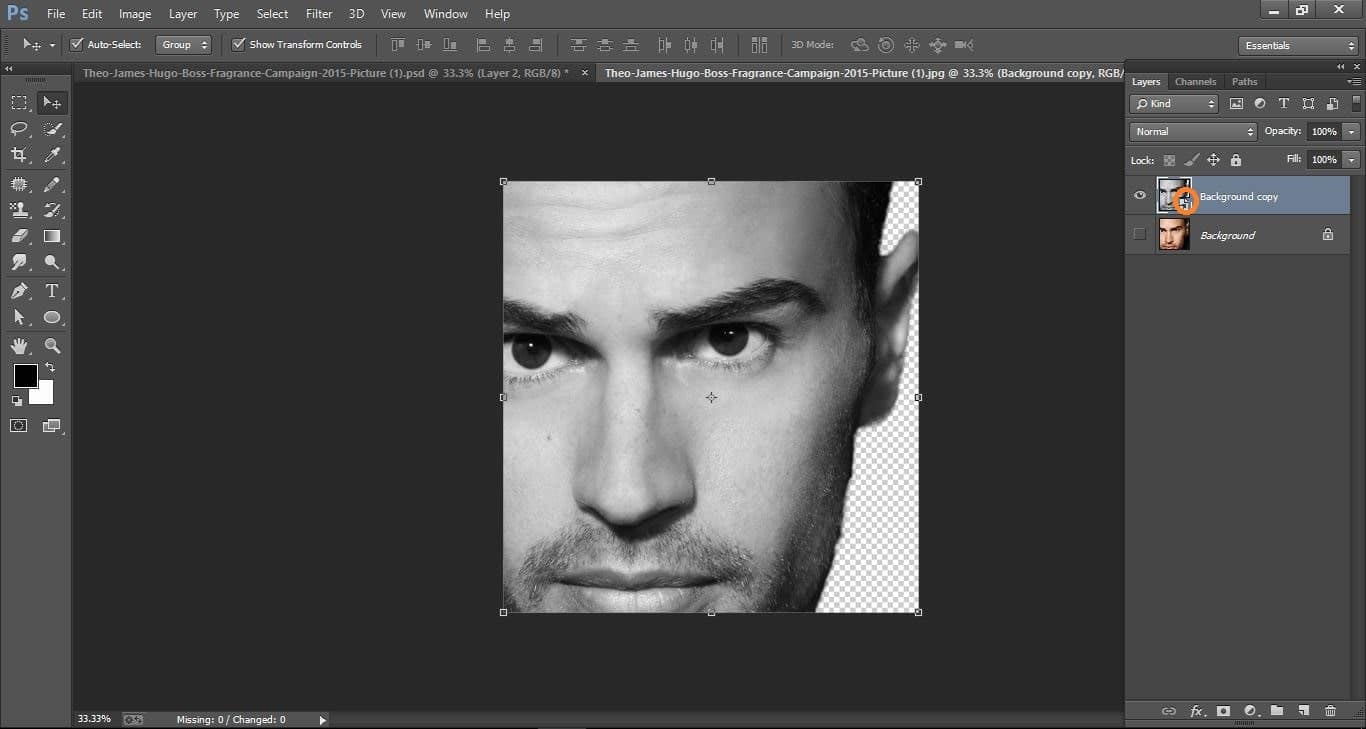
Task: Switch to the Channels tab
Action: coord(1196,81)
